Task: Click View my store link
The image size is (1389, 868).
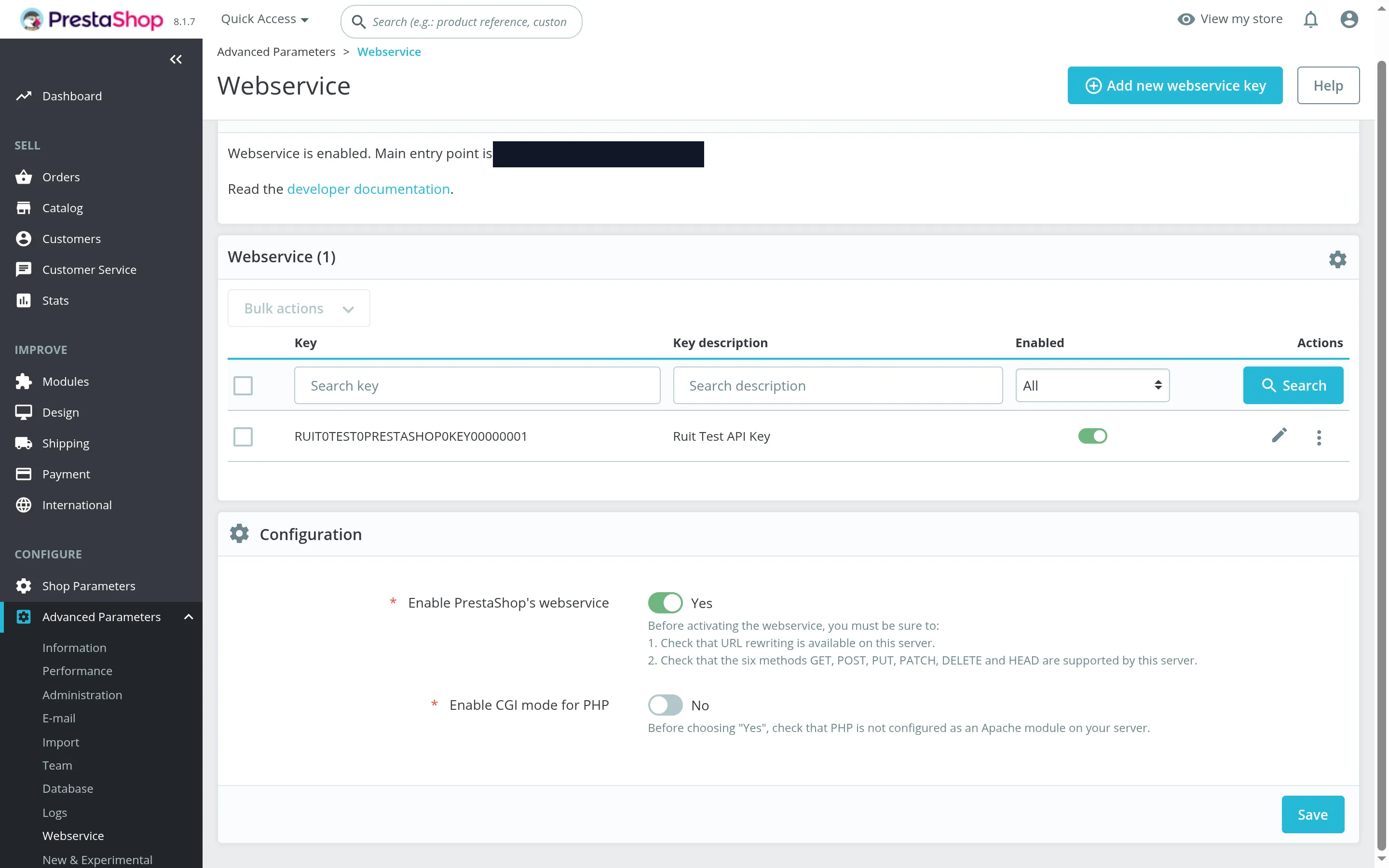Action: 1229,19
